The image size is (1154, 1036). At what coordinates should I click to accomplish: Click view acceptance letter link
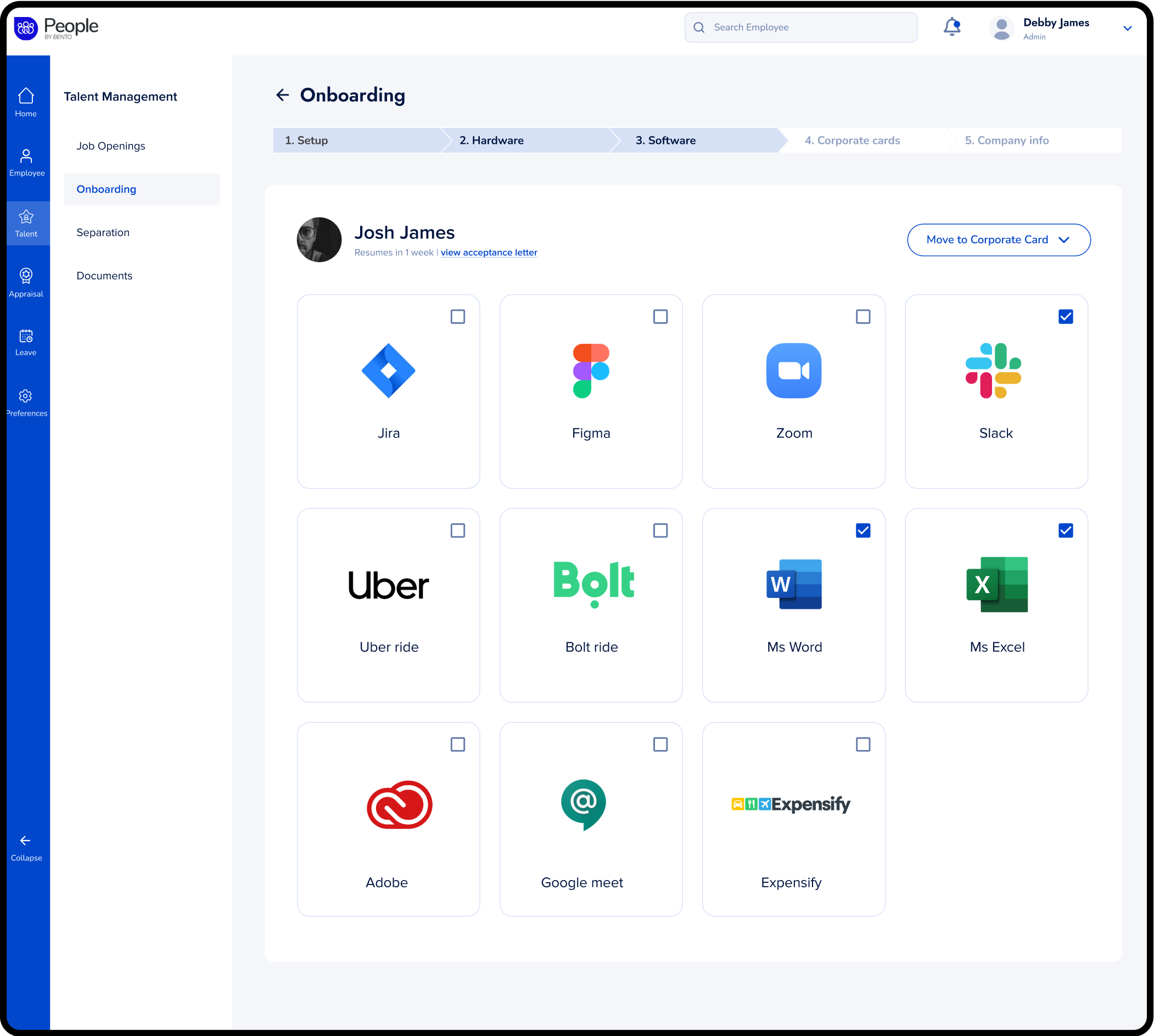click(489, 253)
